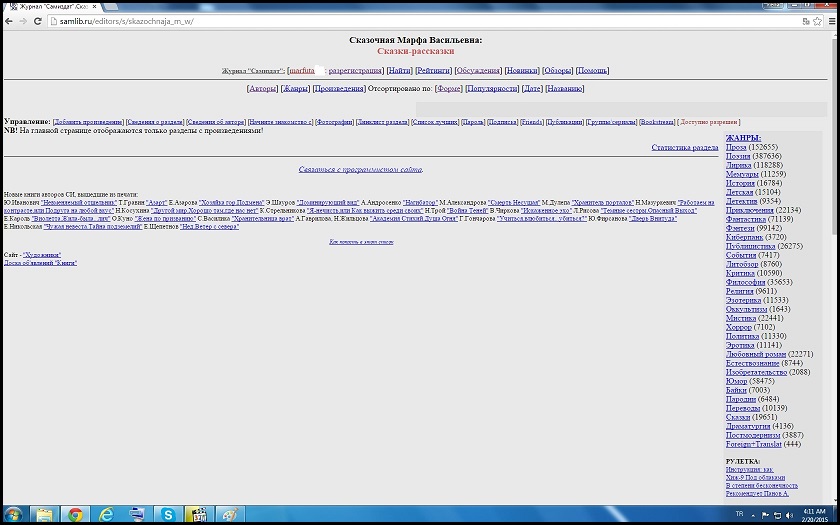840x525 pixels.
Task: Open the Windows Start menu orb
Action: [x=13, y=514]
